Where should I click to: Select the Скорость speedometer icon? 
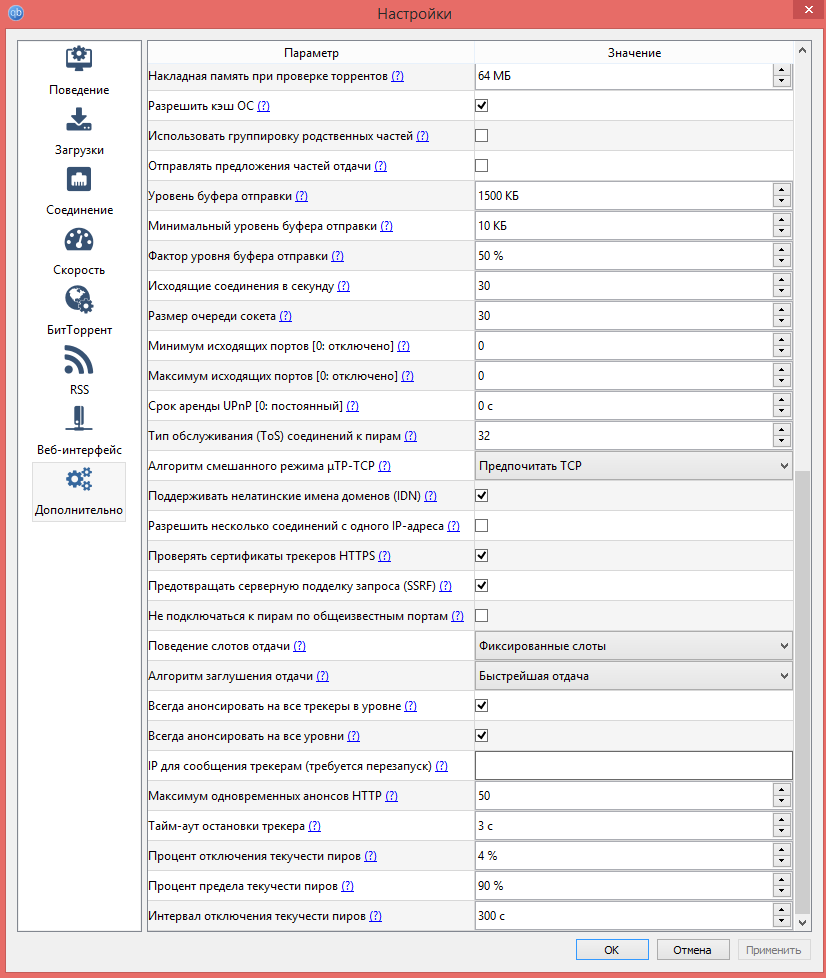[x=79, y=240]
